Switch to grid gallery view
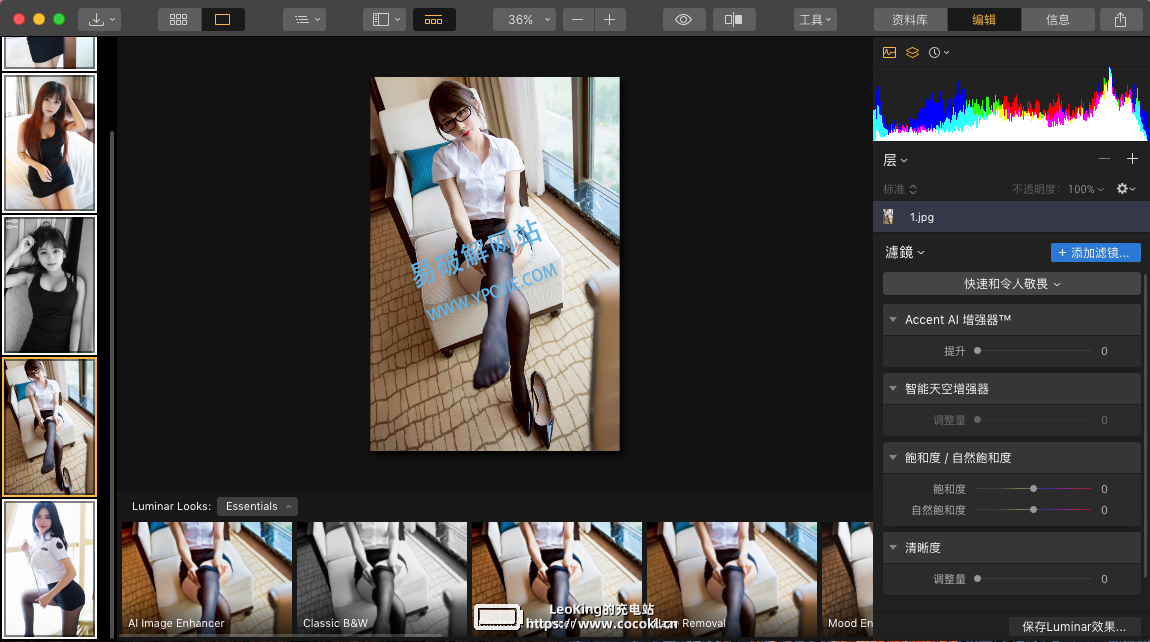Viewport: 1150px width, 642px height. click(x=178, y=20)
